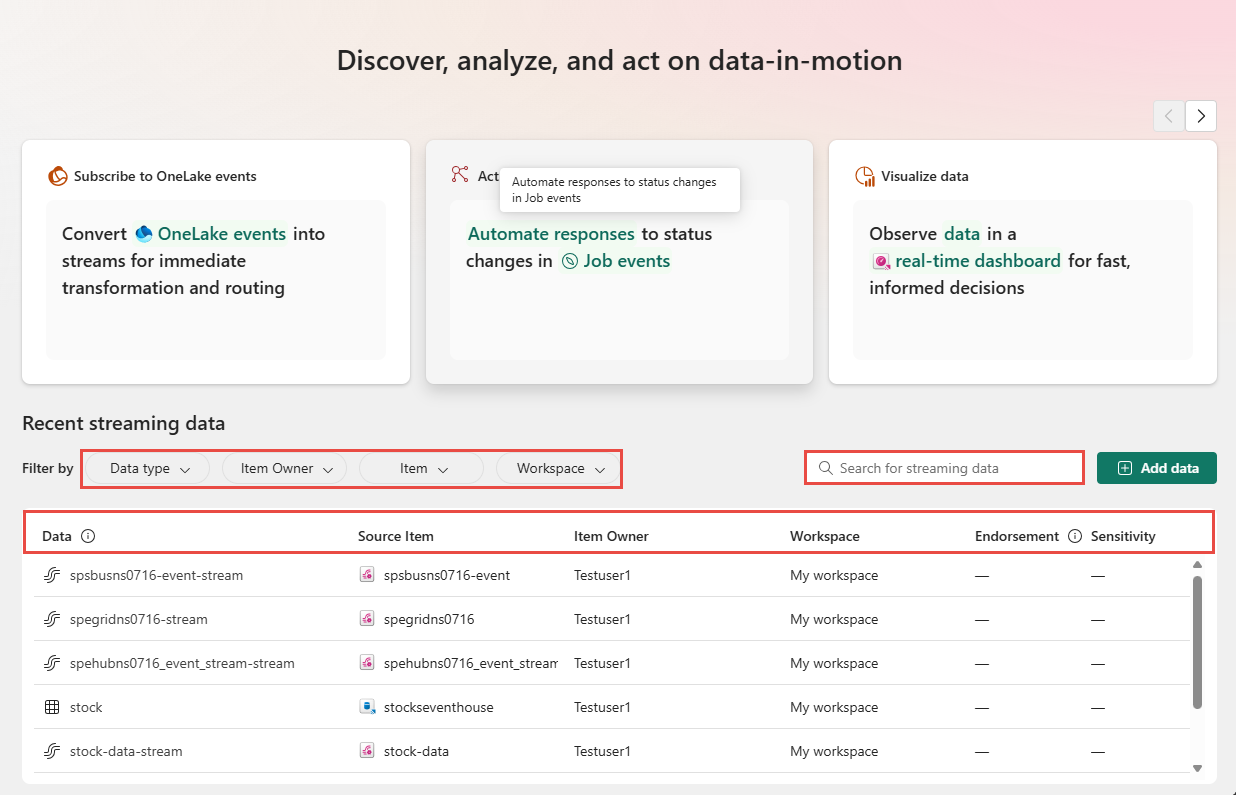The image size is (1236, 795).
Task: Click the stockseventhouse source item icon
Action: point(368,707)
